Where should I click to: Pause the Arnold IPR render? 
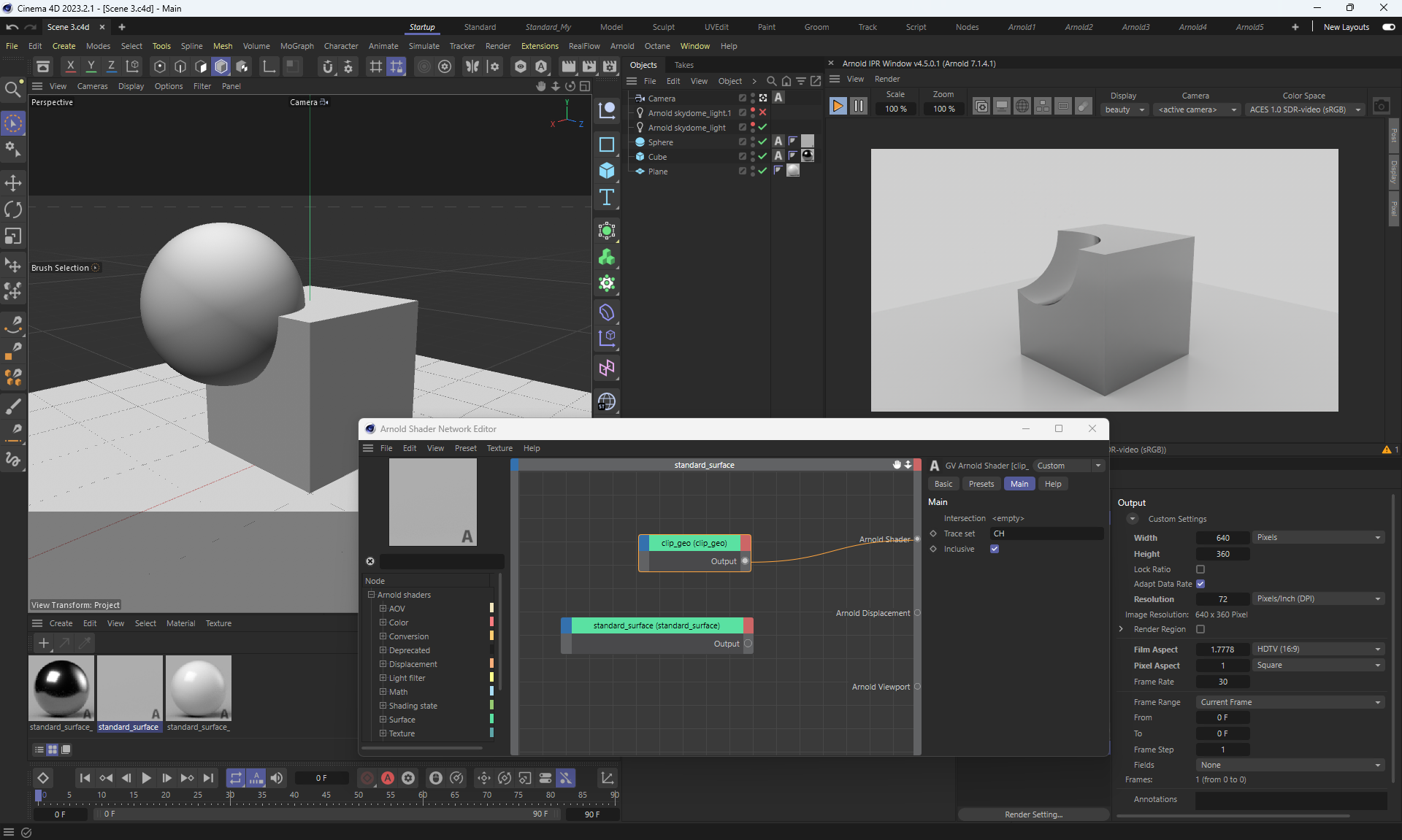click(x=859, y=107)
